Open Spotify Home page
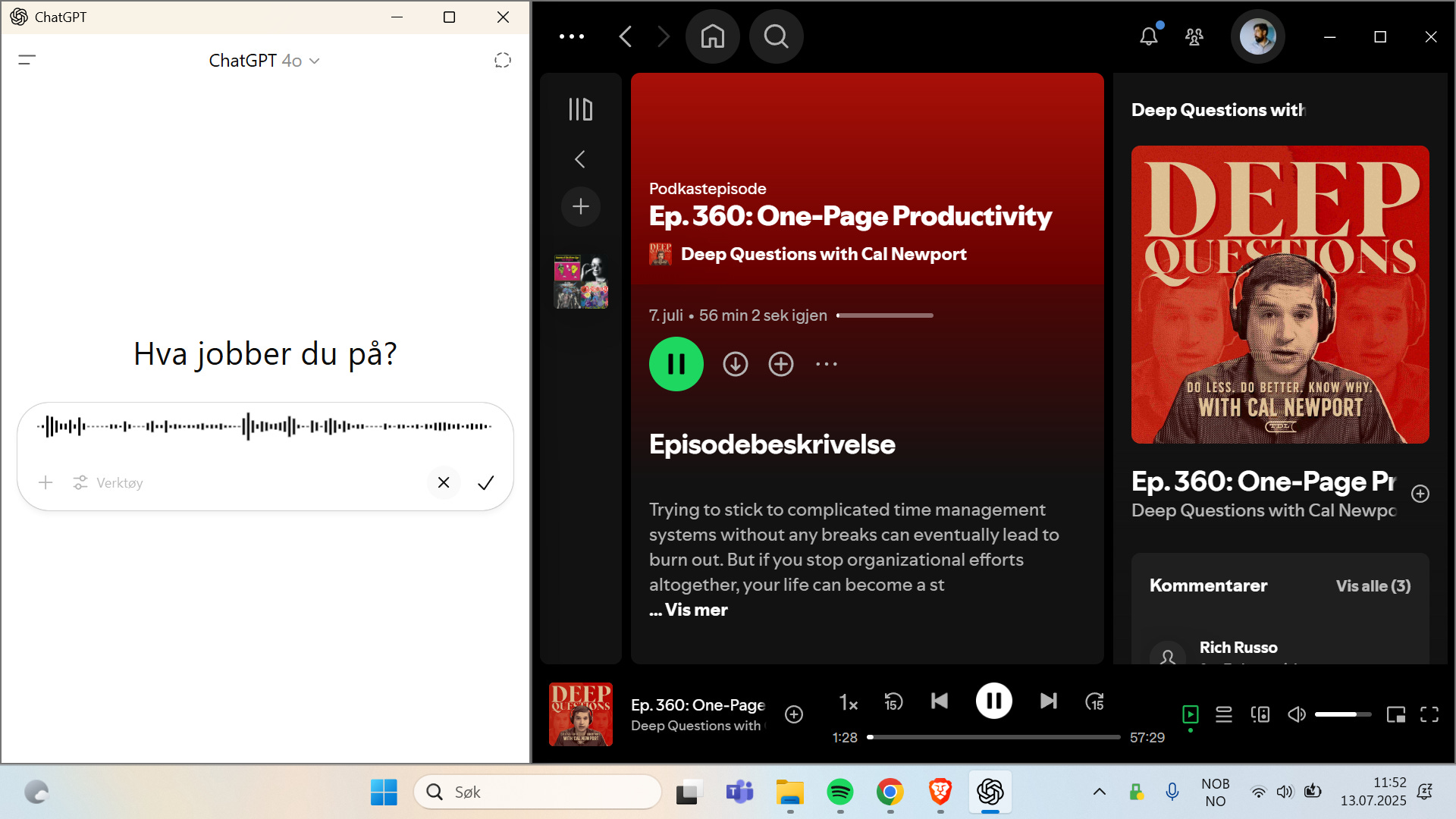 click(712, 36)
